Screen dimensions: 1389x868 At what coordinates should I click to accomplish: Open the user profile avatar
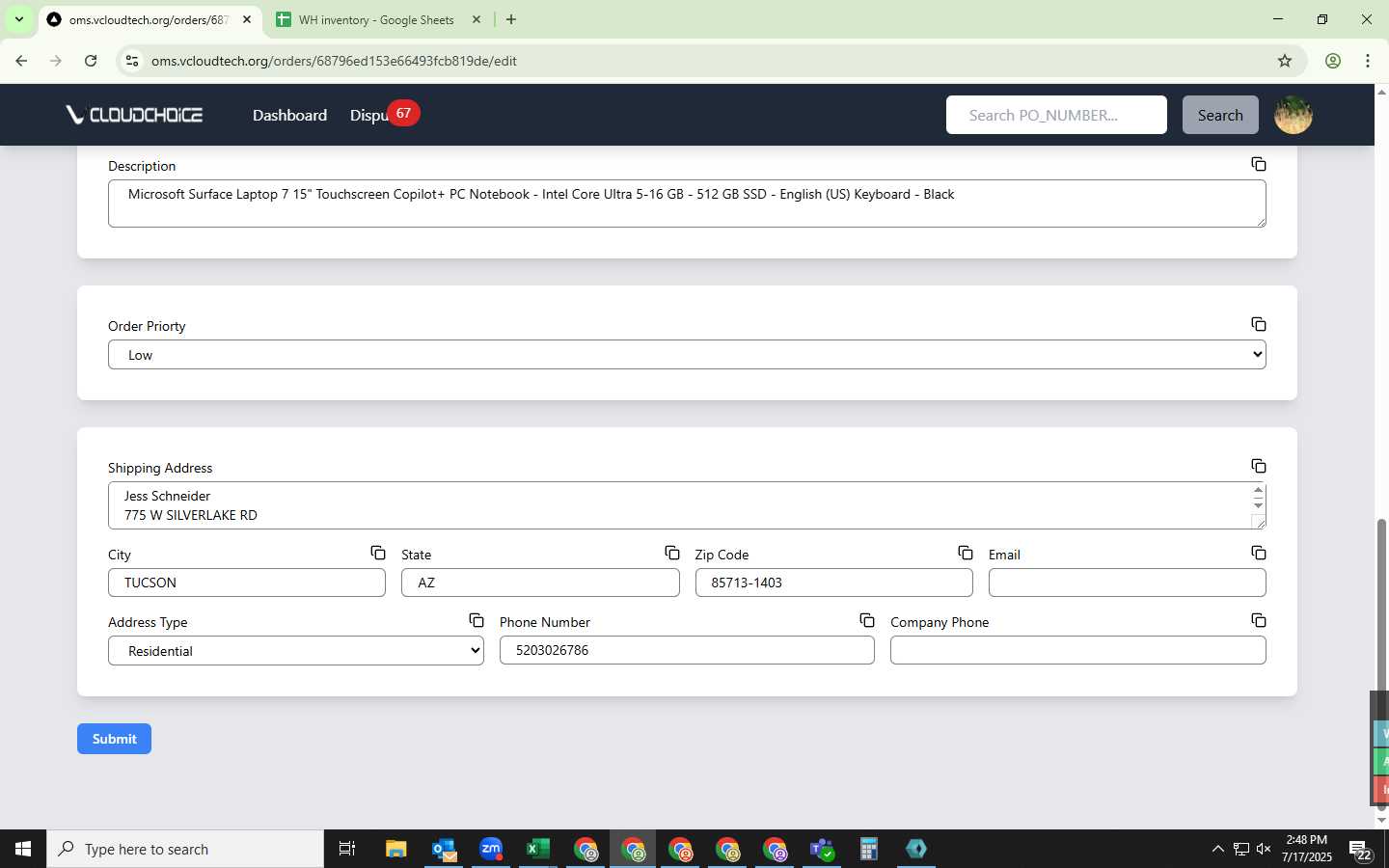click(1294, 115)
